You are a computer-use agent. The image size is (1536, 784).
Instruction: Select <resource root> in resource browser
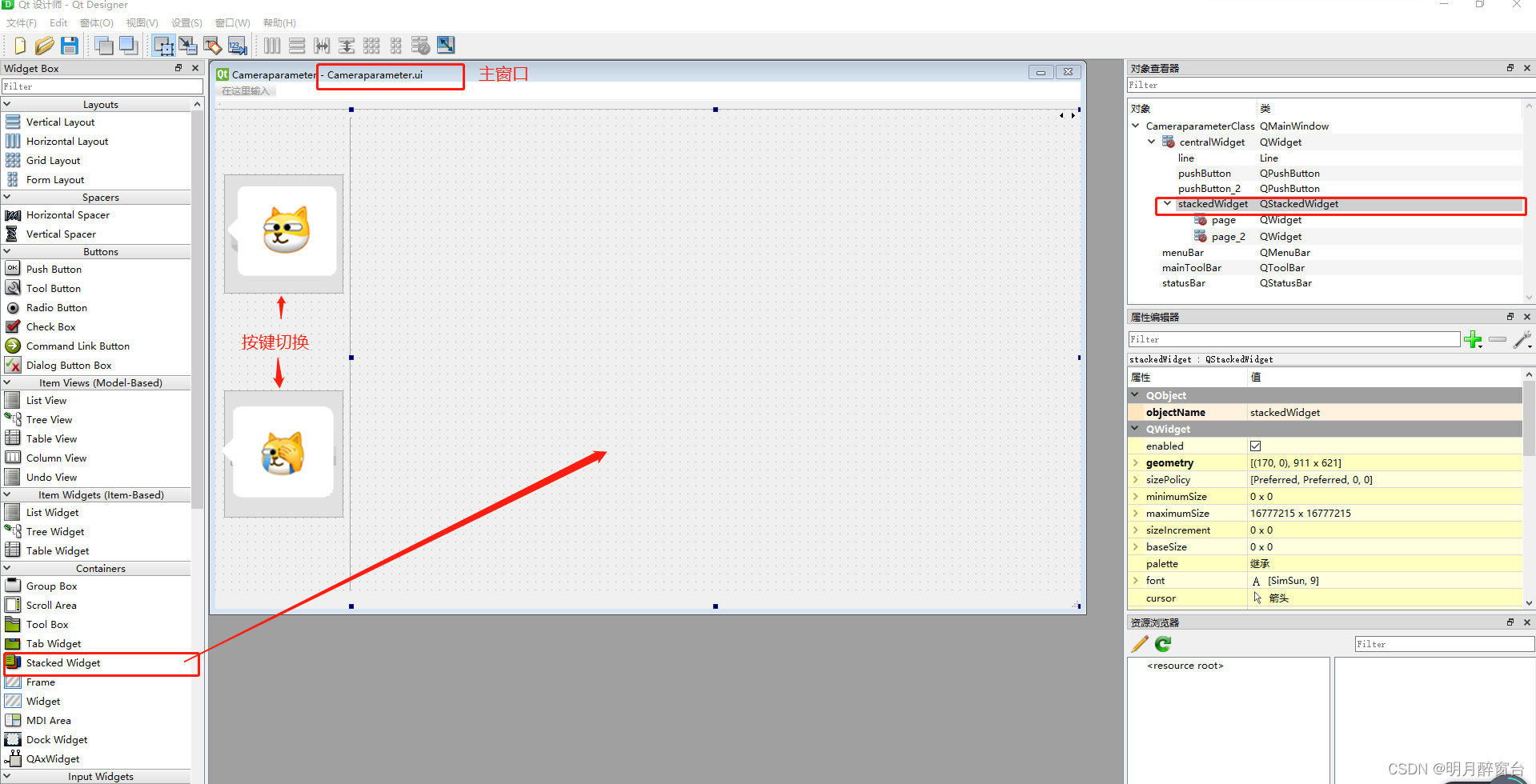1185,666
